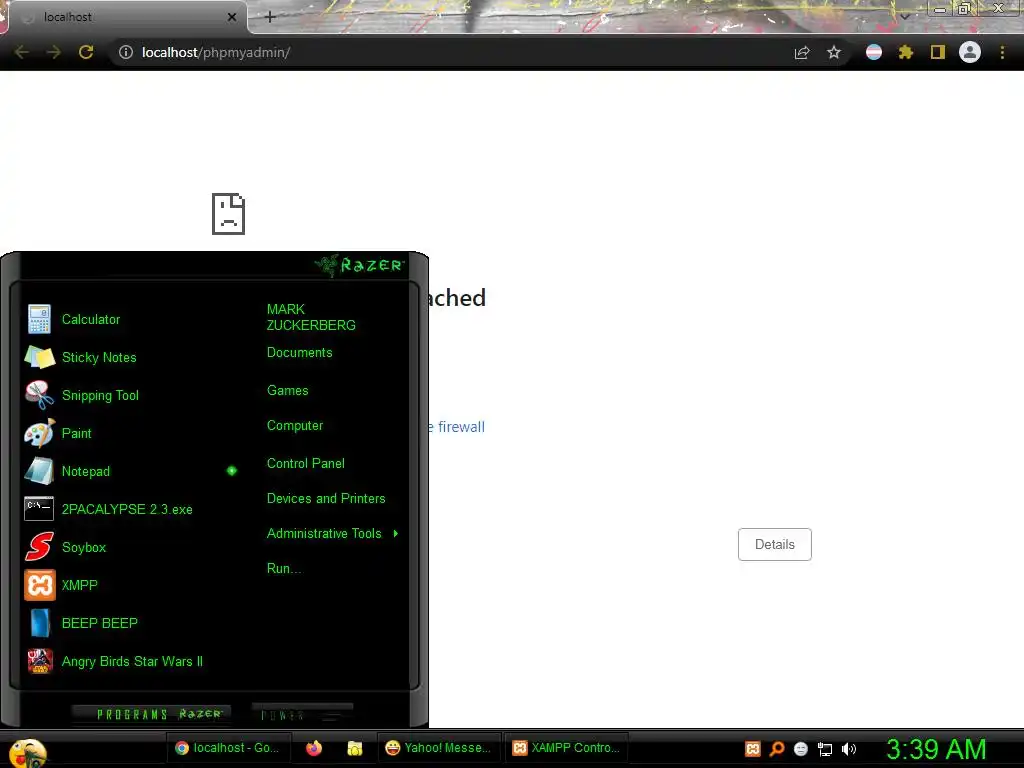Open the Chrome three-dot menu
This screenshot has height=768, width=1024.
(1002, 52)
